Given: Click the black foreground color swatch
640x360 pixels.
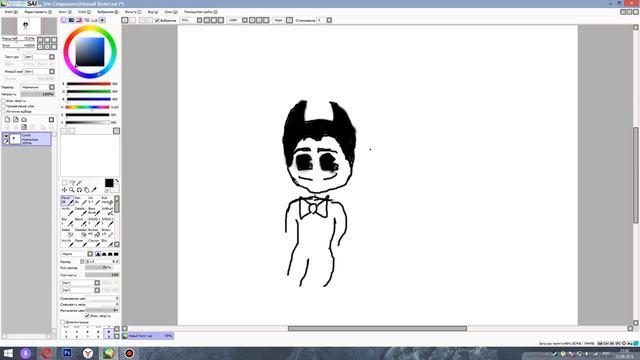Looking at the screenshot, I should pos(109,183).
